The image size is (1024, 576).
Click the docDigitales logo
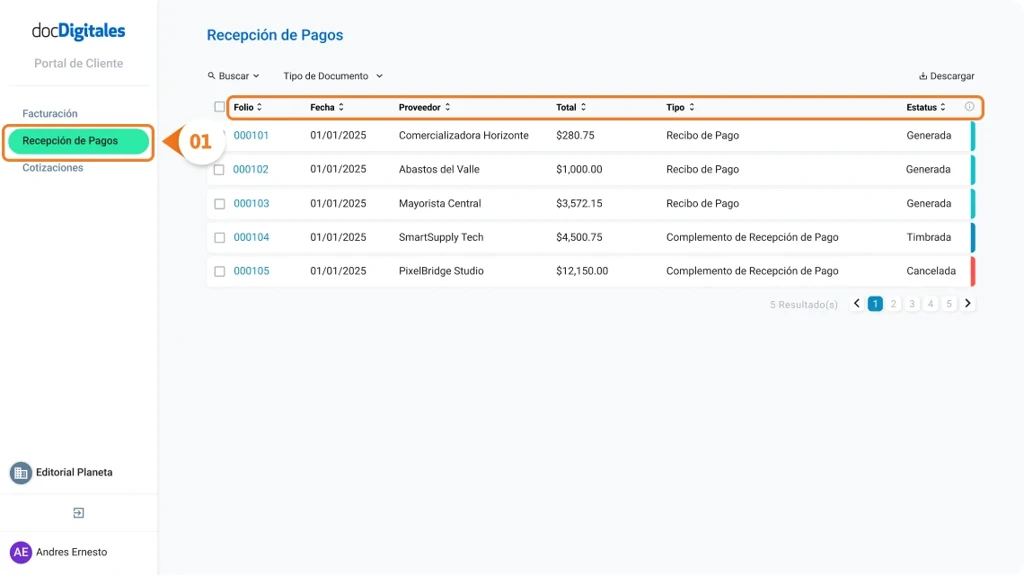tap(78, 31)
